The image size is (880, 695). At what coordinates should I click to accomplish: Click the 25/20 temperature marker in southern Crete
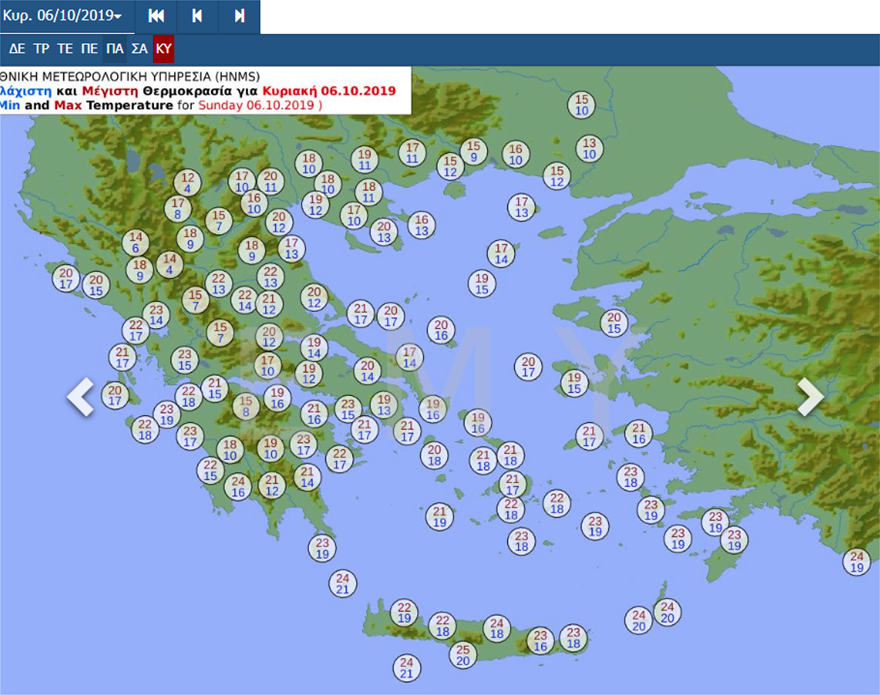tap(462, 655)
